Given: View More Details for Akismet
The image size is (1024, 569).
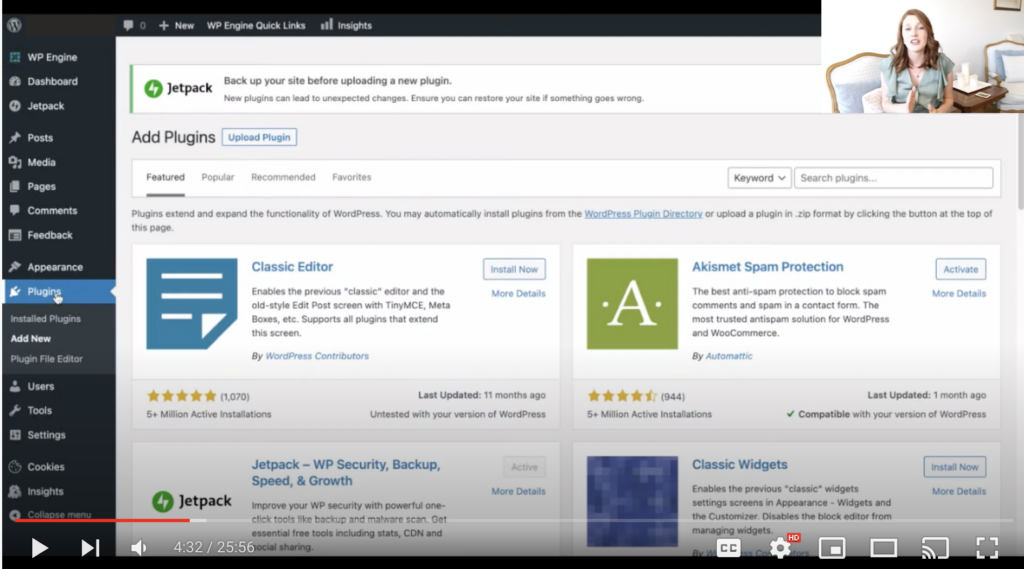Looking at the screenshot, I should (959, 293).
